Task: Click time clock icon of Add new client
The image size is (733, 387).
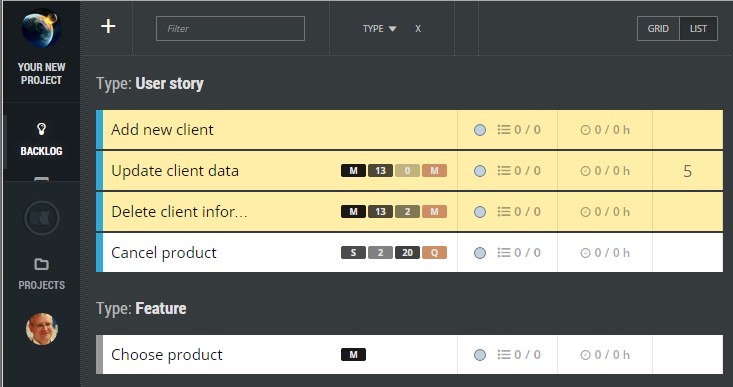Action: pyautogui.click(x=585, y=130)
